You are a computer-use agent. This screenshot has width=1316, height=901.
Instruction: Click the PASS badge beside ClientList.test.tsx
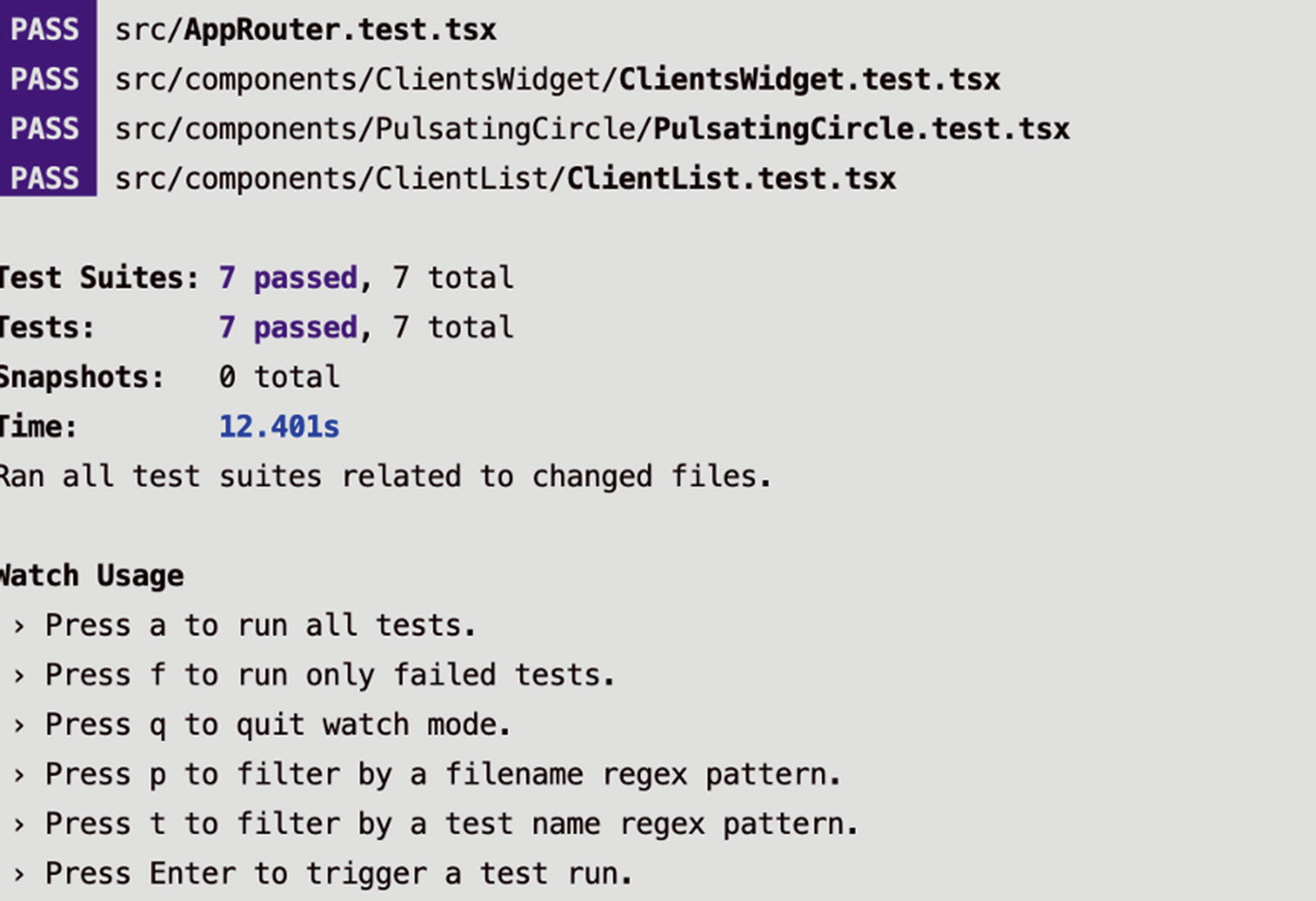pyautogui.click(x=45, y=179)
